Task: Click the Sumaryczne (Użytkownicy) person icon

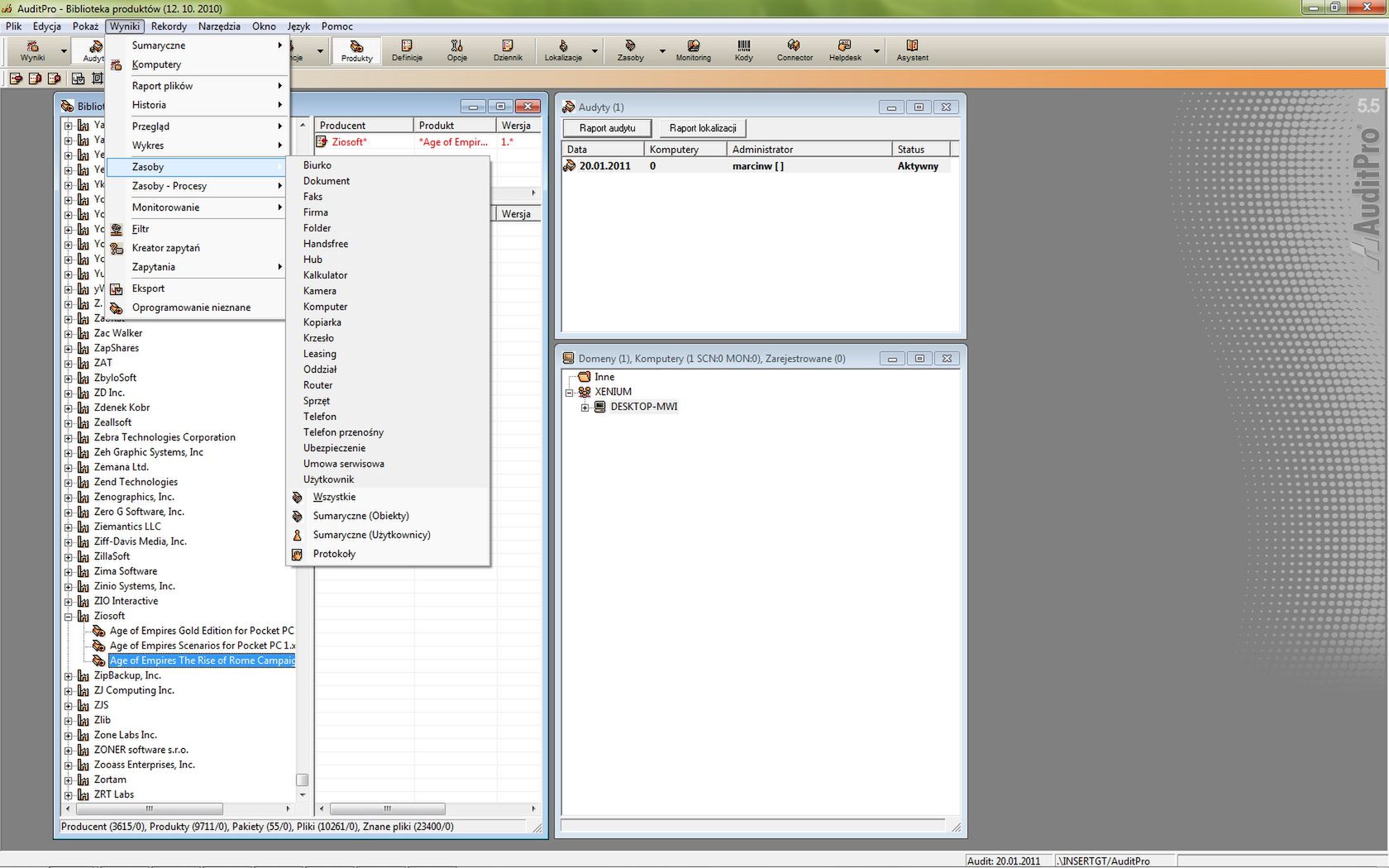Action: [x=297, y=535]
